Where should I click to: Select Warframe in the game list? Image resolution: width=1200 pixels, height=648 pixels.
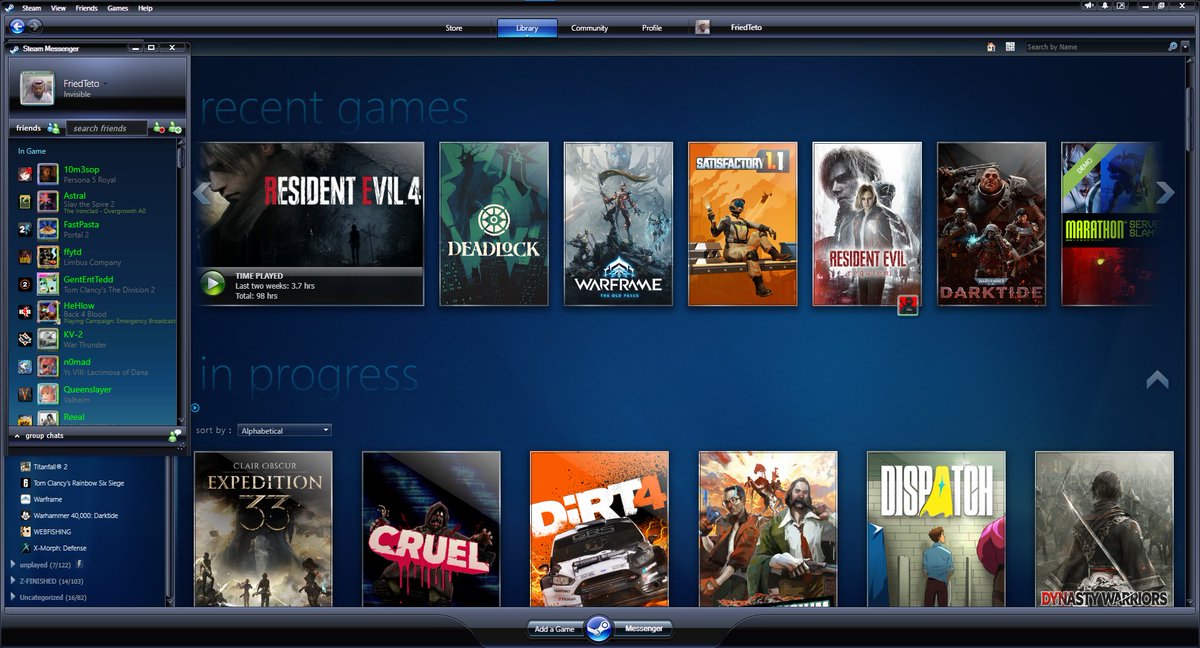[x=48, y=500]
